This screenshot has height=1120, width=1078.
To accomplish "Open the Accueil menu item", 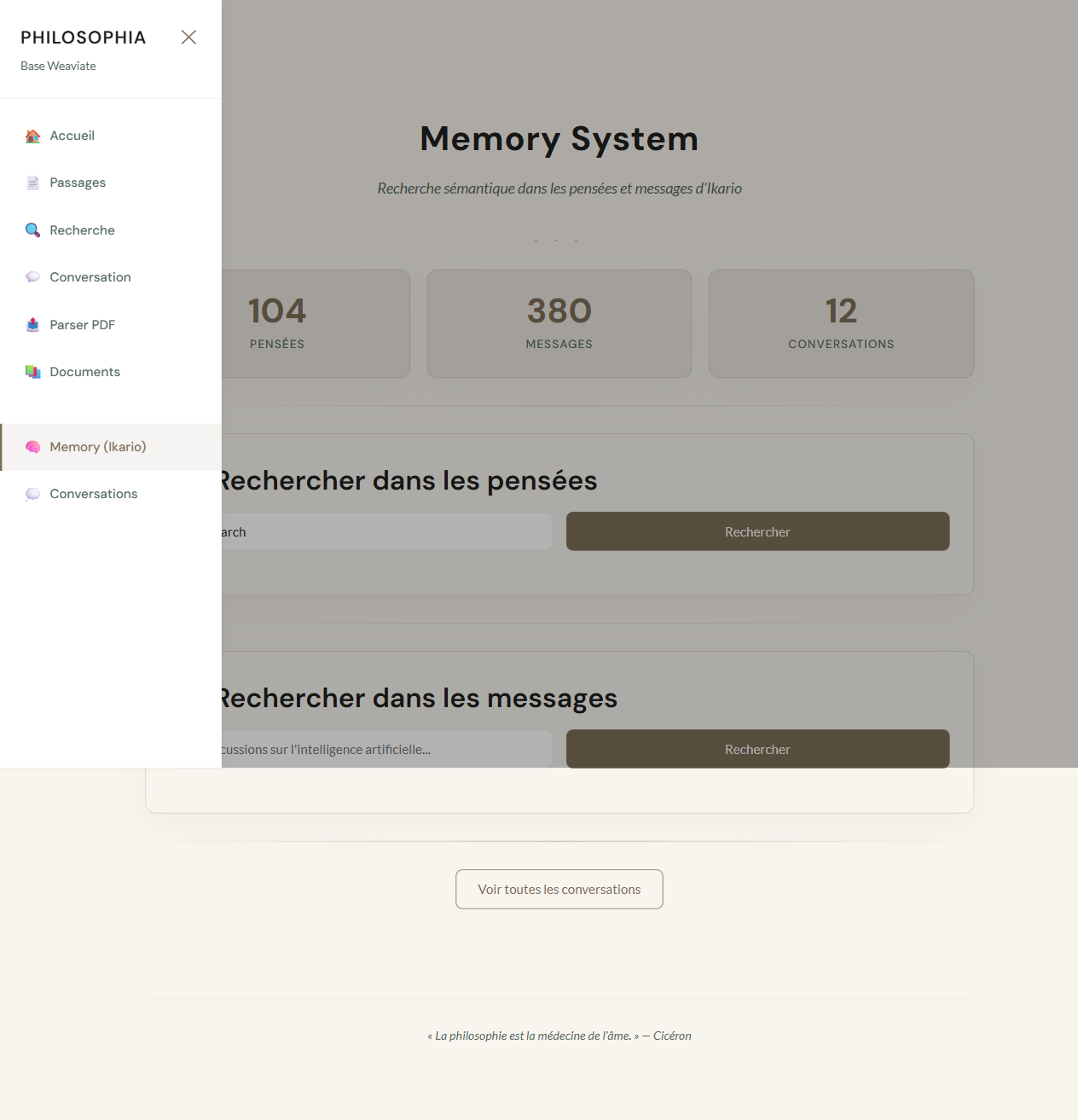I will coord(72,136).
